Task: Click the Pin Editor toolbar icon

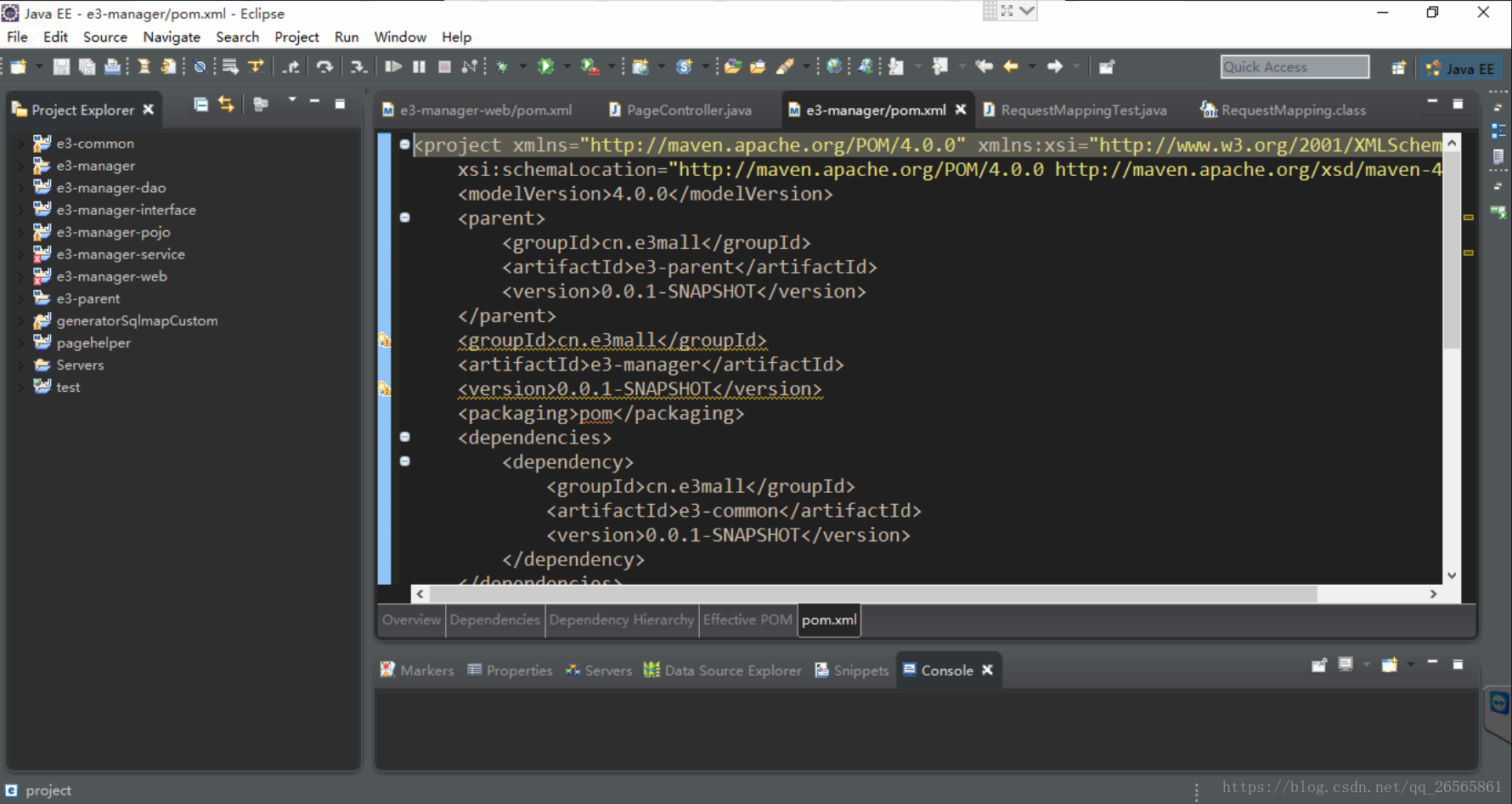Action: 1106,66
